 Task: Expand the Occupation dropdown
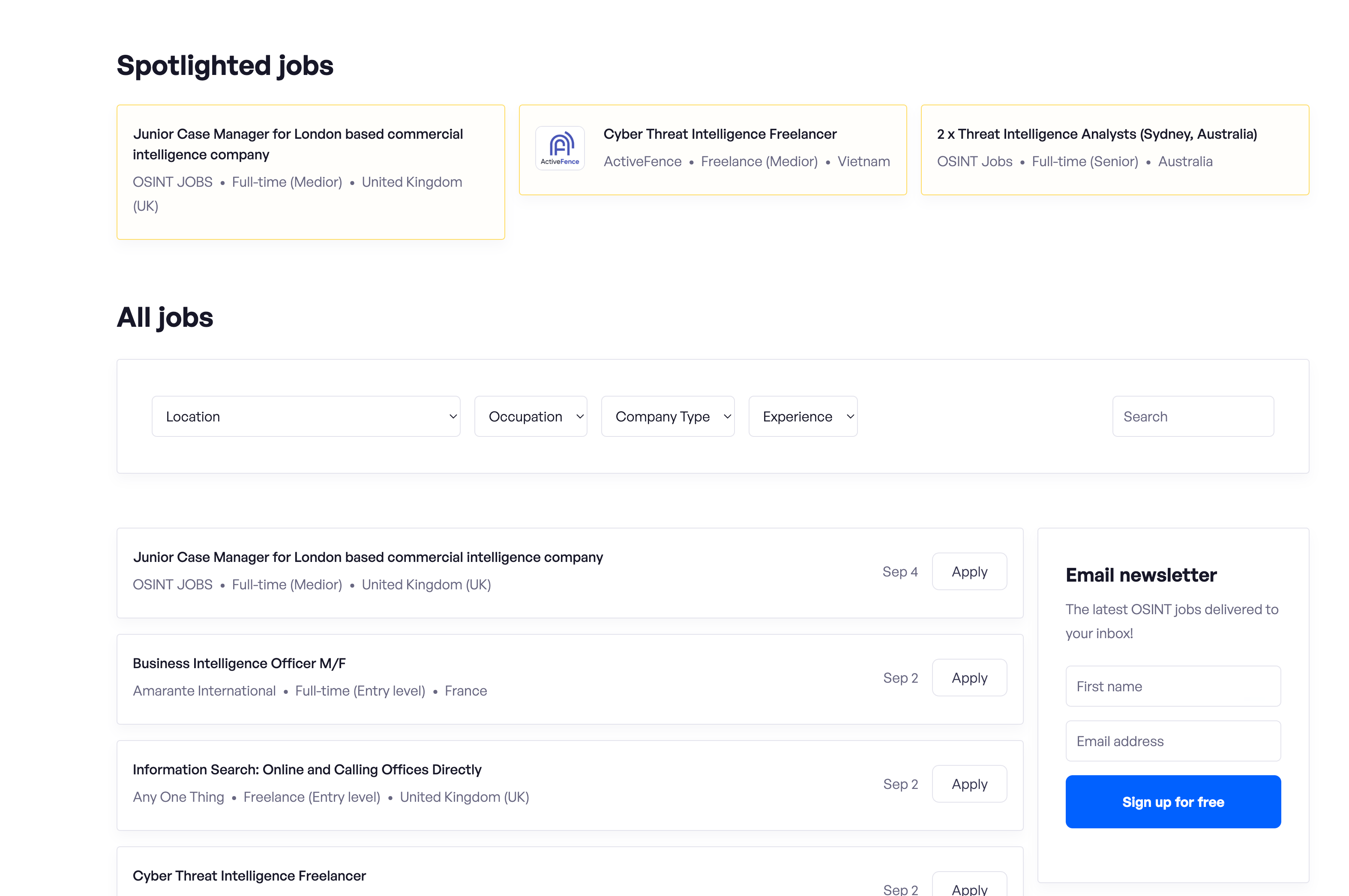(x=531, y=416)
